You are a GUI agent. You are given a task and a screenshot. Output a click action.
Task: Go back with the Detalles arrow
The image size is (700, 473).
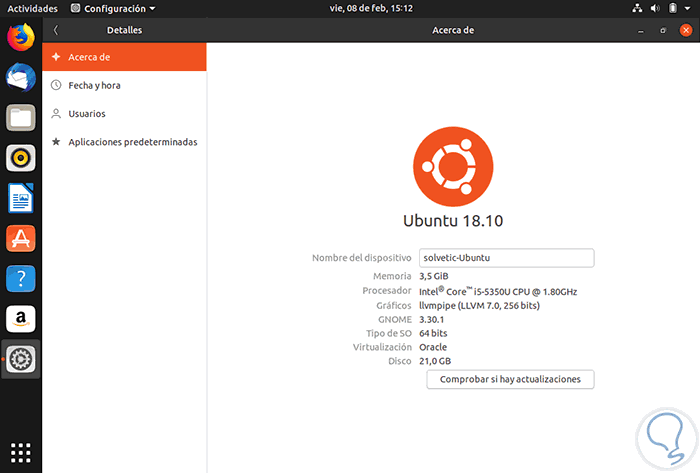pyautogui.click(x=56, y=30)
